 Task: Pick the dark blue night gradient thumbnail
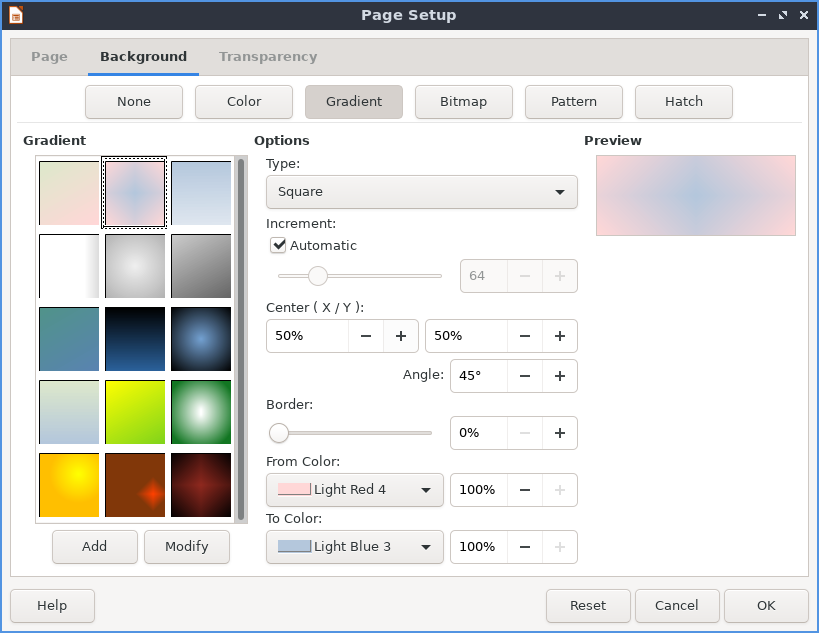pyautogui.click(x=135, y=339)
